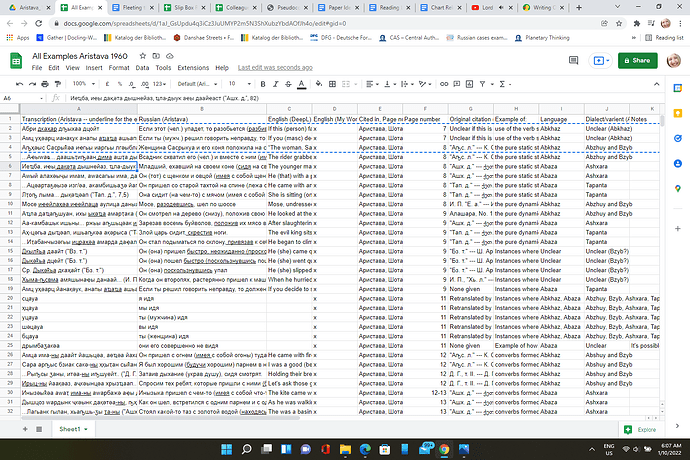
Task: Open taskbar Search magnifier
Action: 246,449
